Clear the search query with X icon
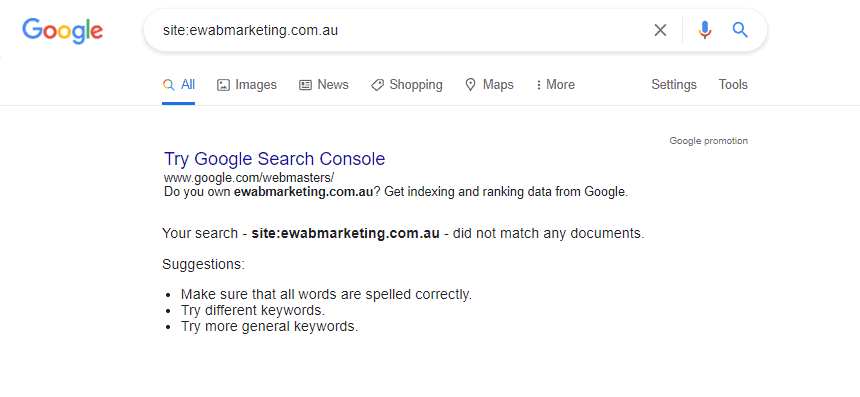Screen dimensions: 860x397 pyautogui.click(x=660, y=30)
